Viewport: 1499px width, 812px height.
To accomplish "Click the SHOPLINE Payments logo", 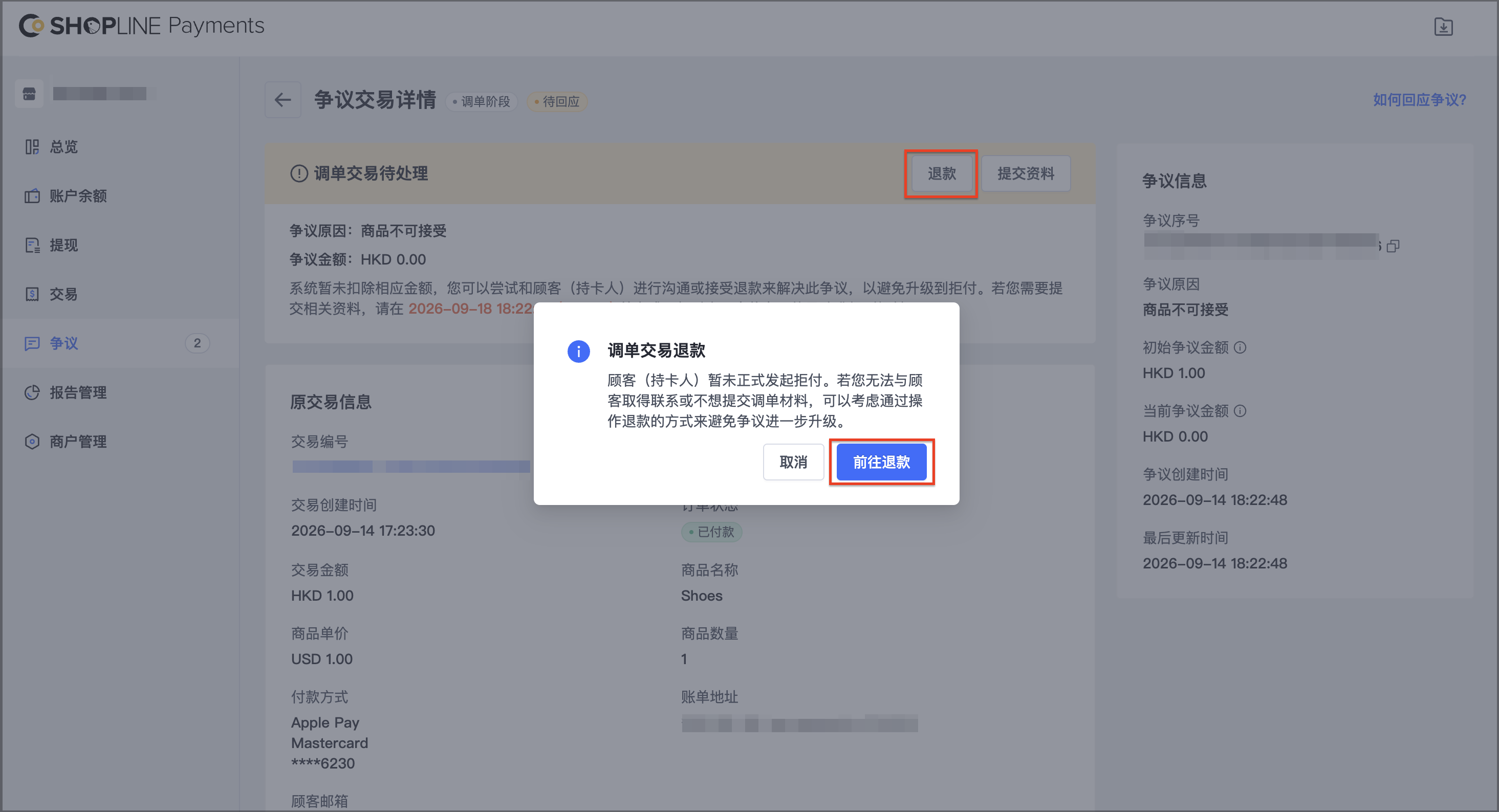I will point(141,26).
